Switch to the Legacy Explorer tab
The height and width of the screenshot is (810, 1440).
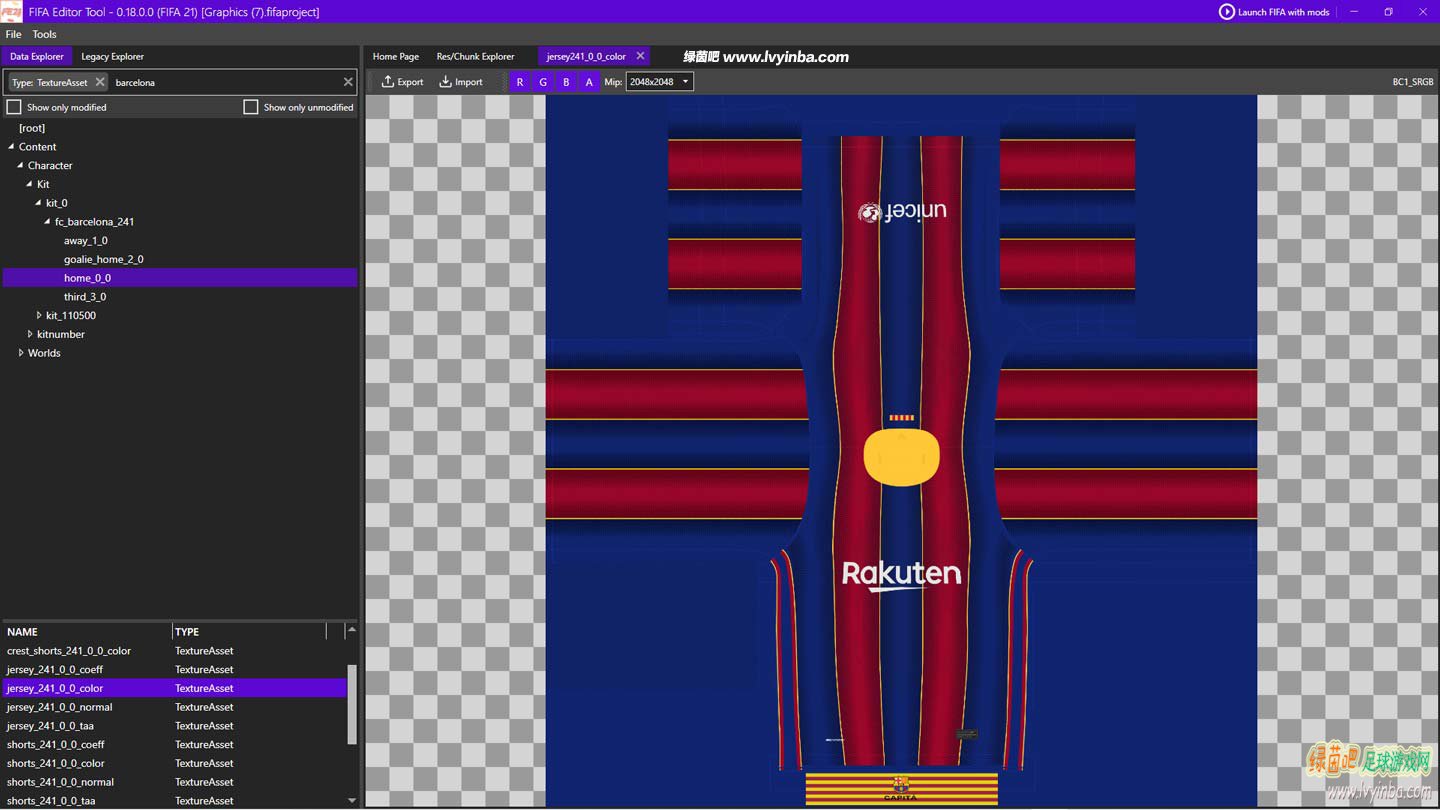[x=112, y=57]
